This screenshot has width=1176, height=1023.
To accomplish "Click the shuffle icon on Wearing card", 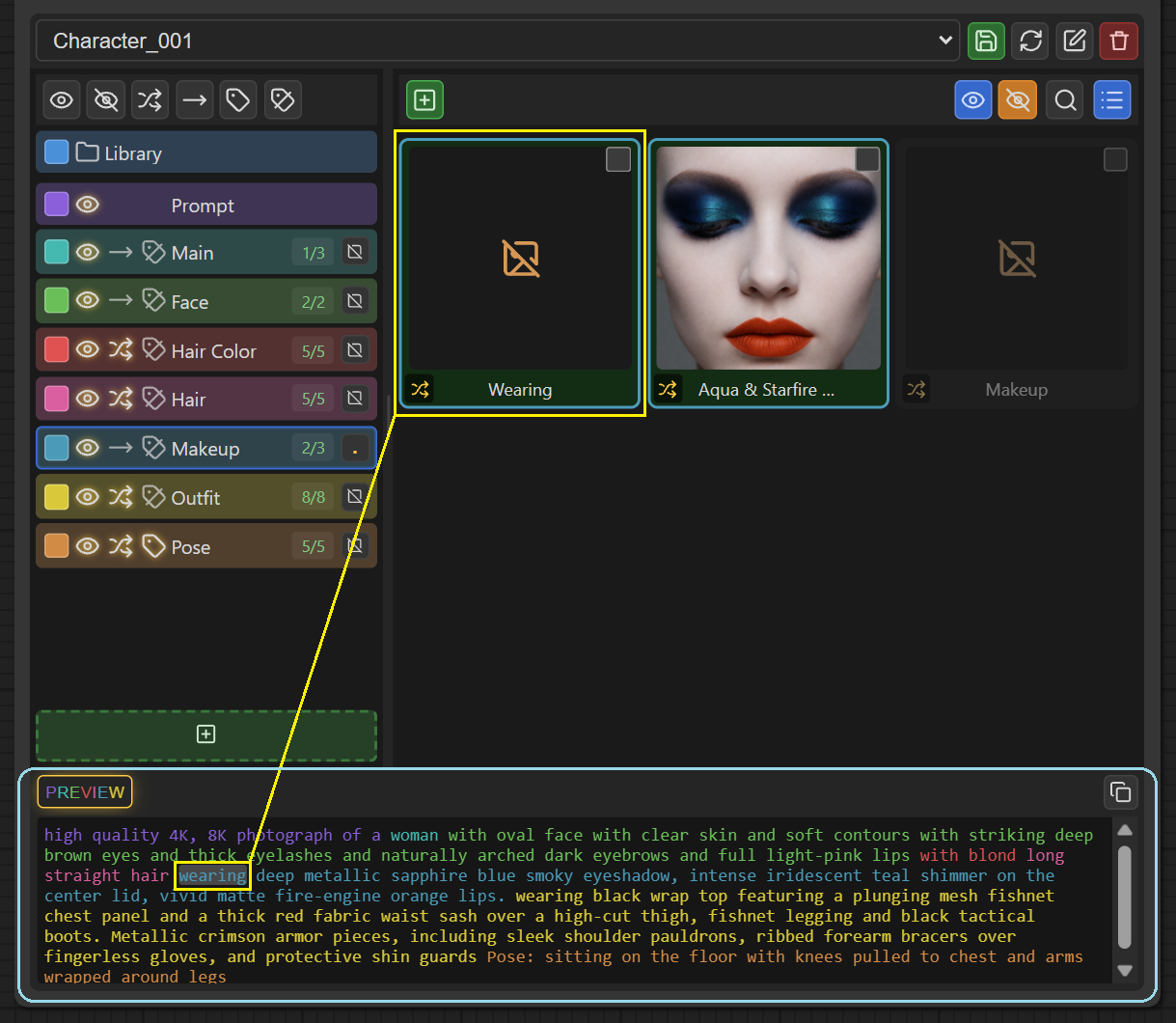I will point(420,389).
